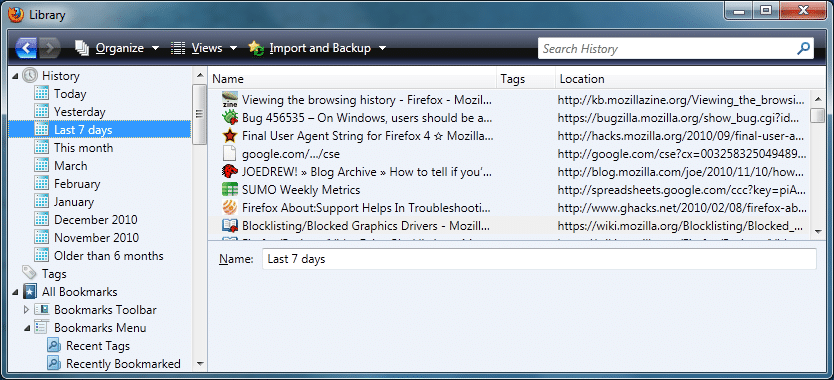The image size is (834, 380).
Task: Click the Views list icon
Action: 178,48
